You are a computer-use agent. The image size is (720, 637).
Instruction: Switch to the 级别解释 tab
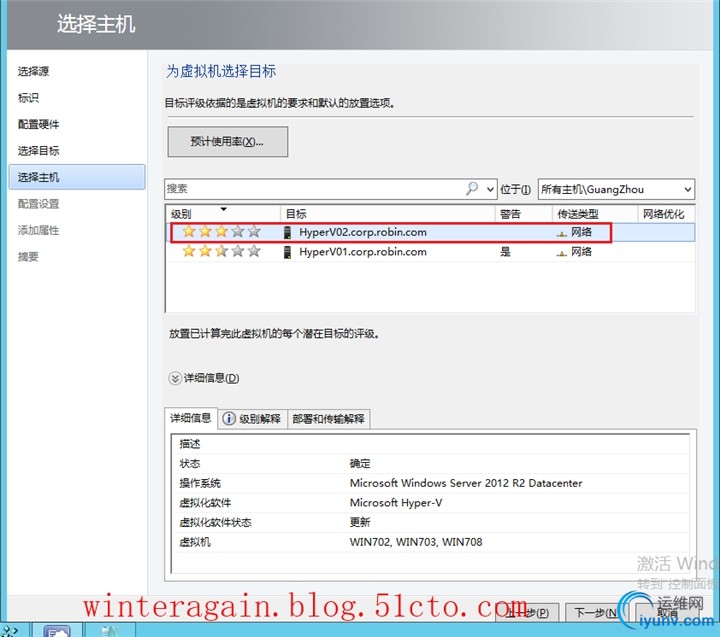pyautogui.click(x=252, y=419)
